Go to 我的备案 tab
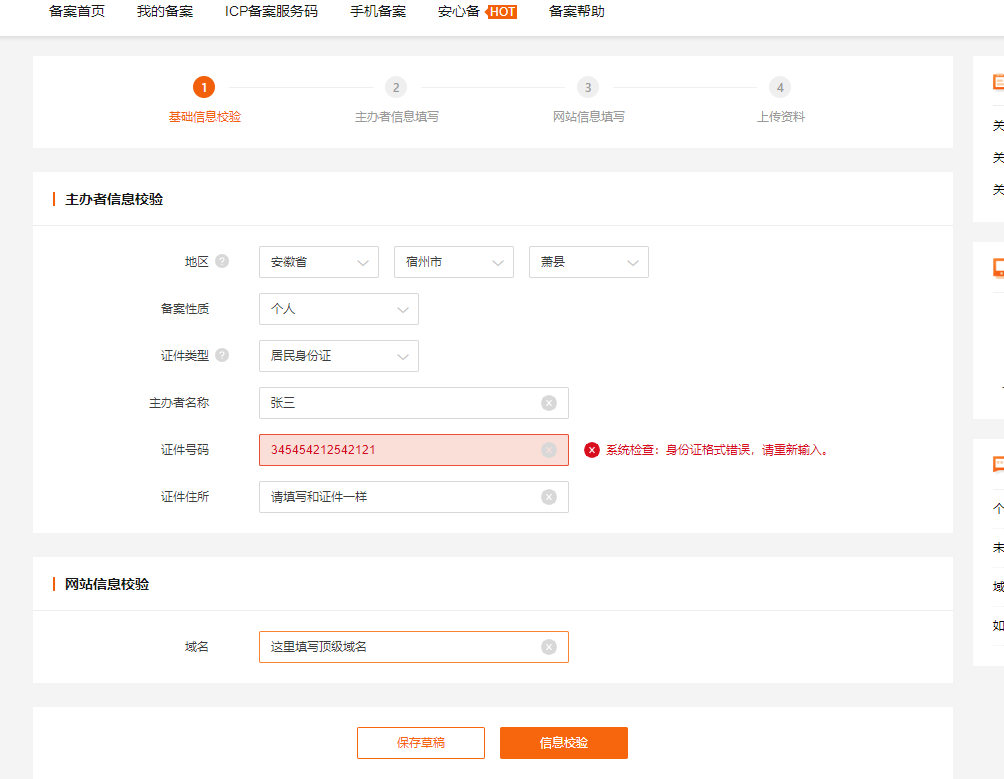1004x779 pixels. pyautogui.click(x=165, y=12)
